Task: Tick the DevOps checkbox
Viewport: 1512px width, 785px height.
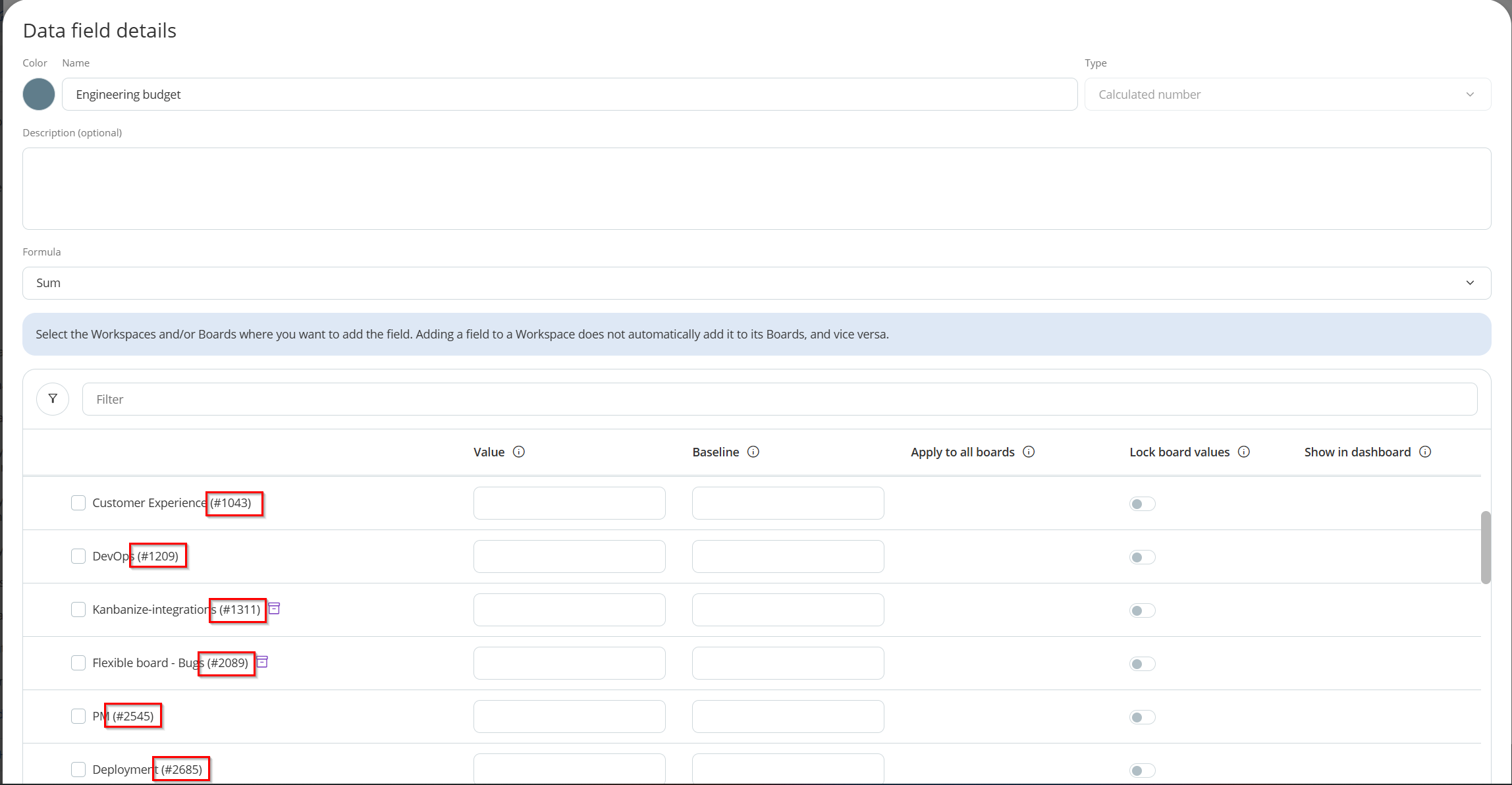Action: [78, 556]
